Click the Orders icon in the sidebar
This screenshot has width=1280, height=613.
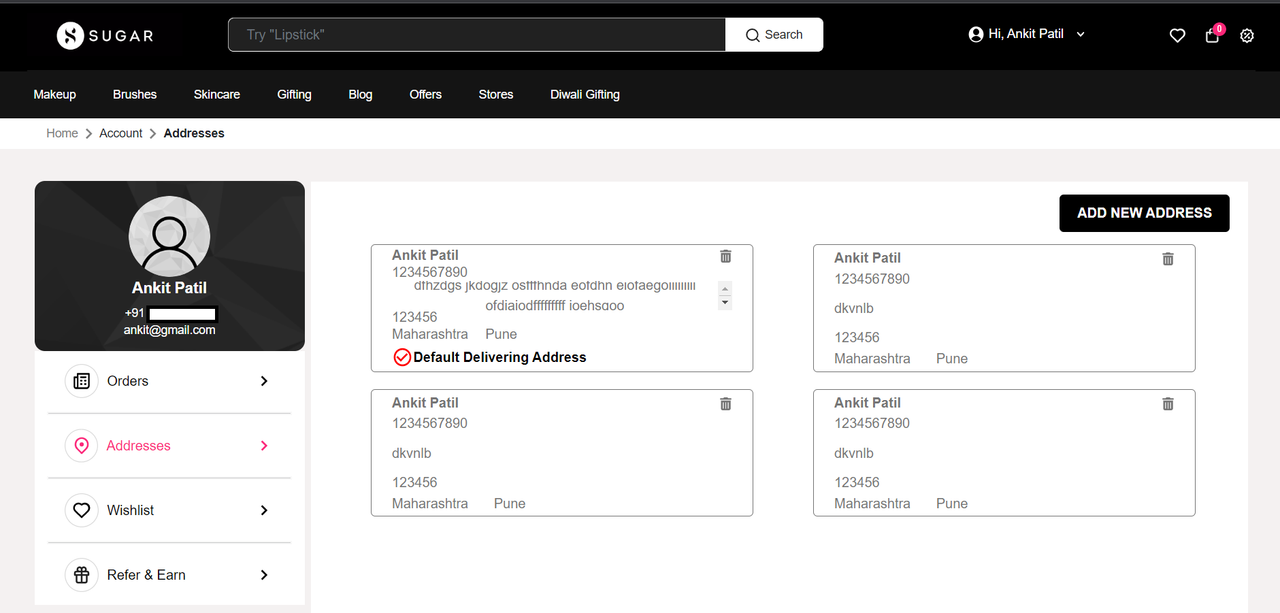81,381
